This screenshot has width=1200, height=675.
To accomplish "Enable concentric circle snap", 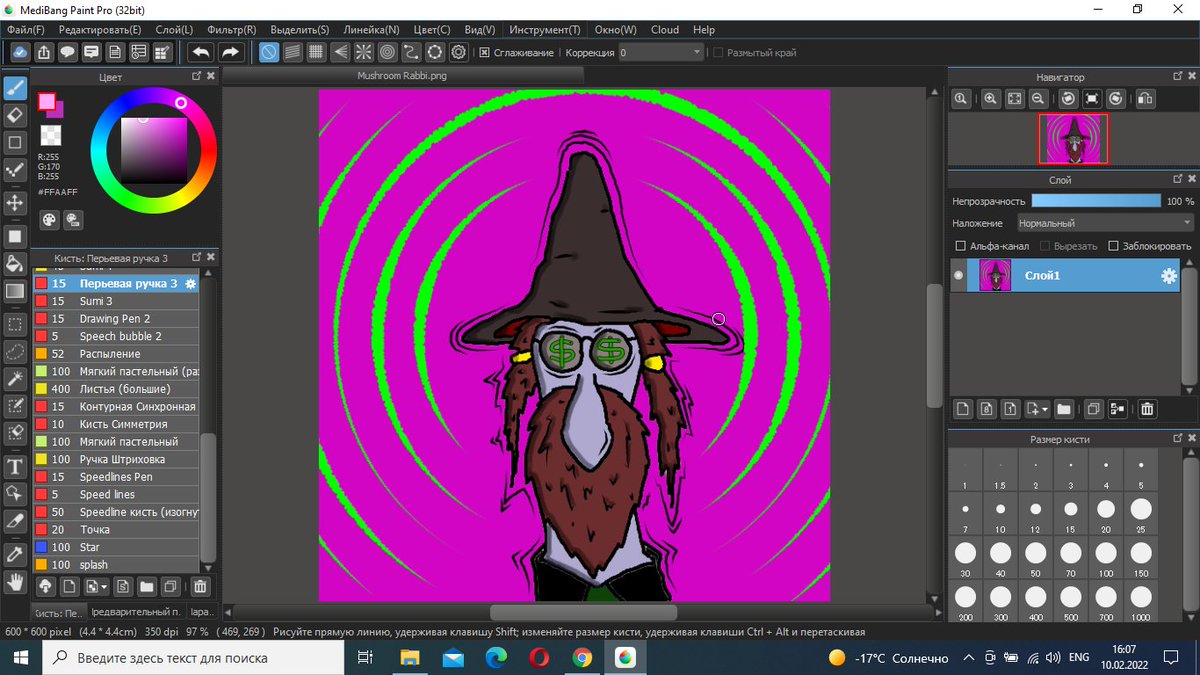I will [388, 52].
